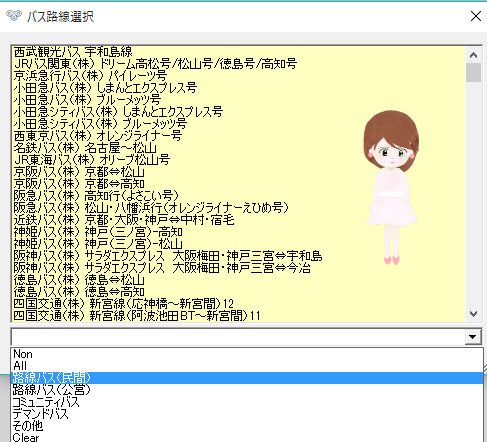This screenshot has width=487, height=442.
Task: Select the Clear option in dropdown
Action: click(247, 437)
